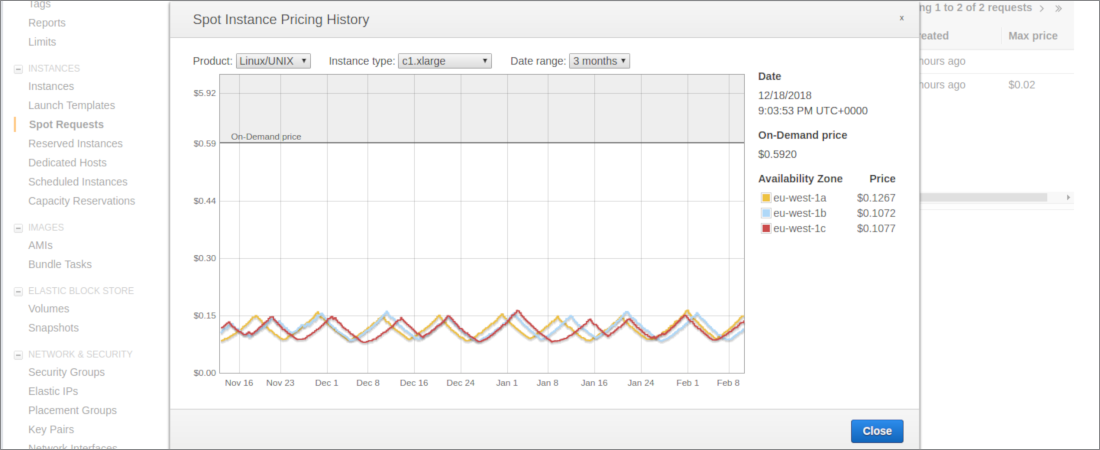The image size is (1100, 450).
Task: Click the $0.1072 price value
Action: pos(876,213)
